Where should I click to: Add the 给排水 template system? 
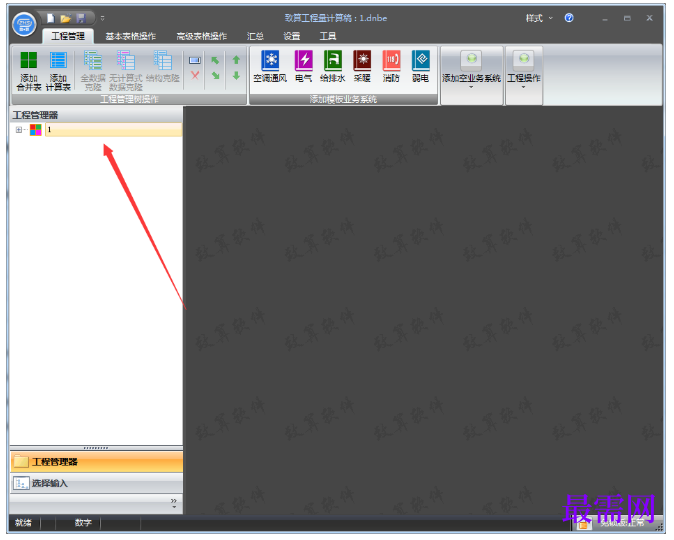[333, 66]
